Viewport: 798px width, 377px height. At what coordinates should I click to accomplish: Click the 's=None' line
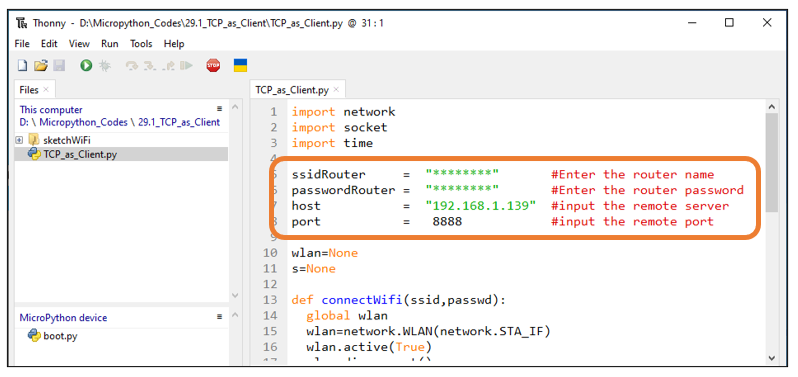coord(314,269)
